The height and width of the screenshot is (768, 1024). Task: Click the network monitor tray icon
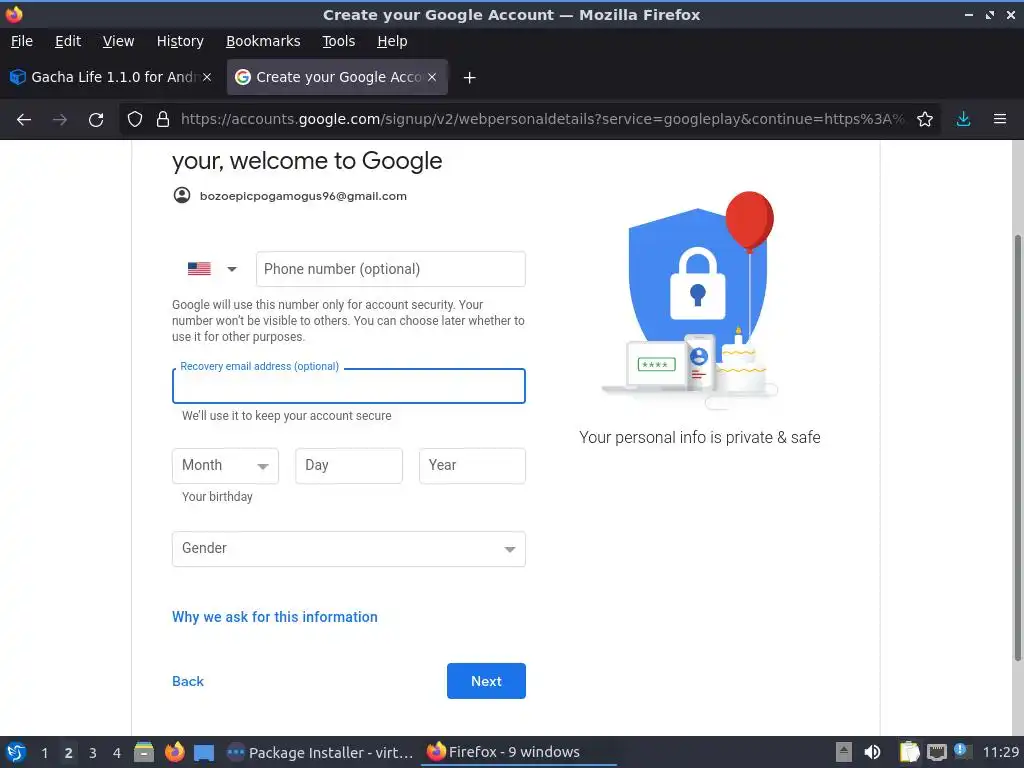click(x=937, y=753)
